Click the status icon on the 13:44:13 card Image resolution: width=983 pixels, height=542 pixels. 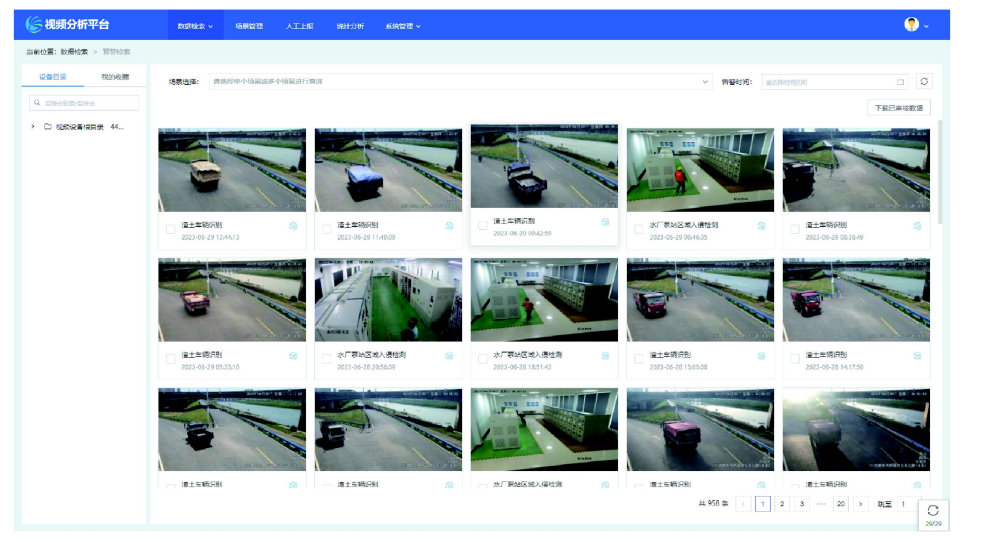(x=293, y=226)
